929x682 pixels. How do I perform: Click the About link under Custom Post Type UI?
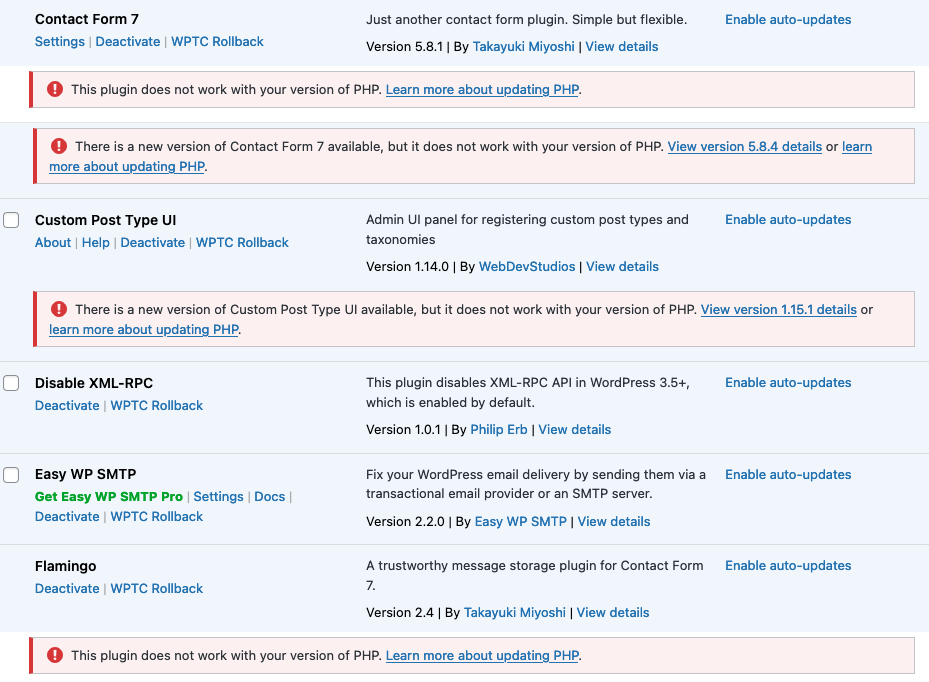point(52,242)
